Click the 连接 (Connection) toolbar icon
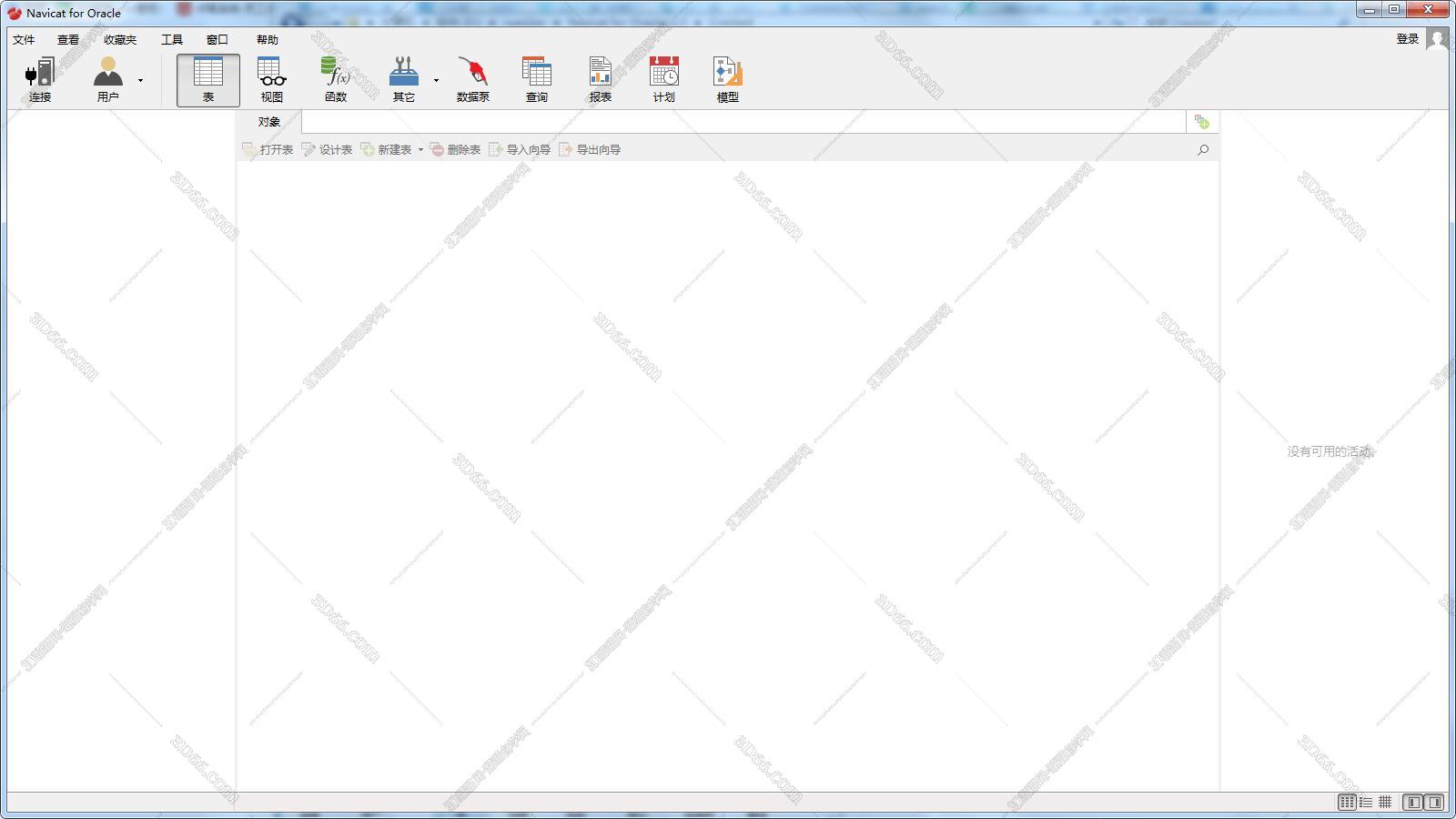 point(39,79)
